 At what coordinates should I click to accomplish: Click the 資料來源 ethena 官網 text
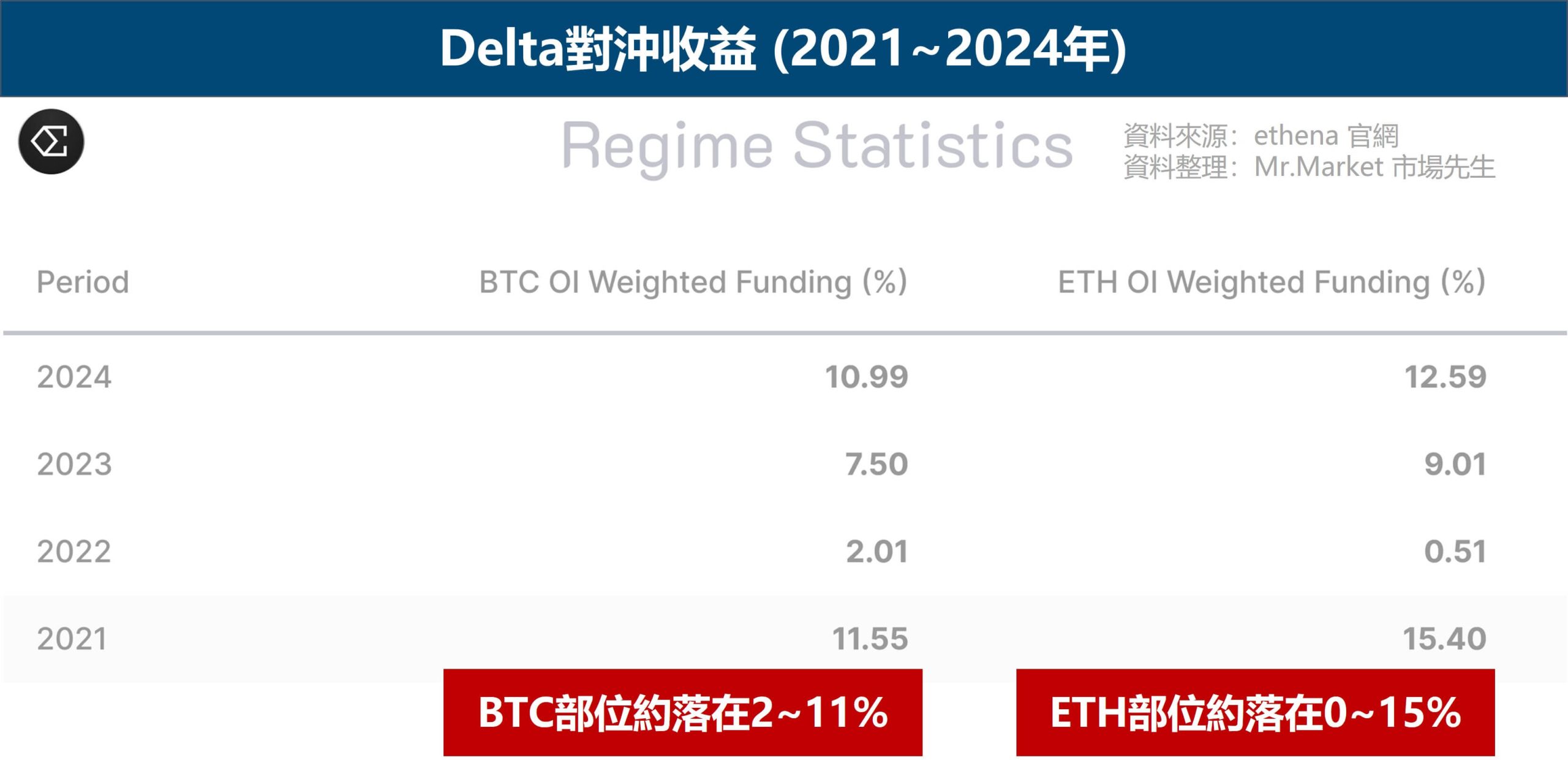pyautogui.click(x=1261, y=135)
